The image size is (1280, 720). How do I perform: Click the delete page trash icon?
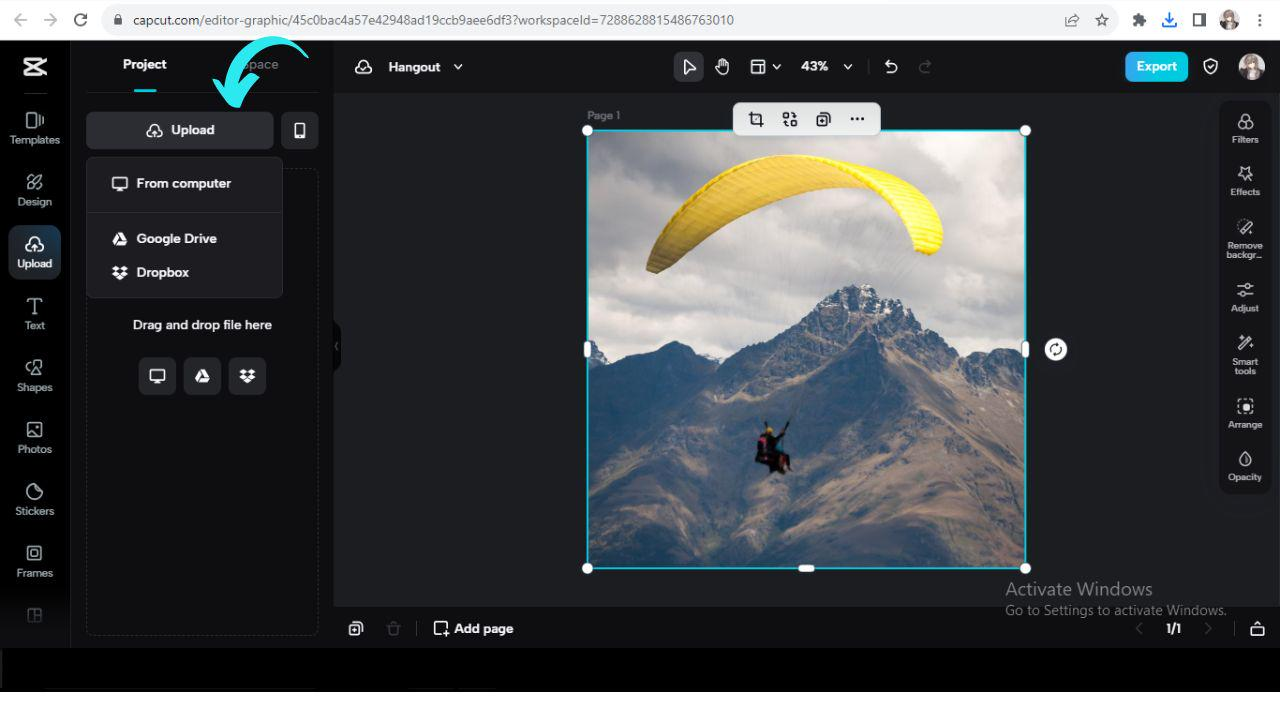(x=393, y=629)
